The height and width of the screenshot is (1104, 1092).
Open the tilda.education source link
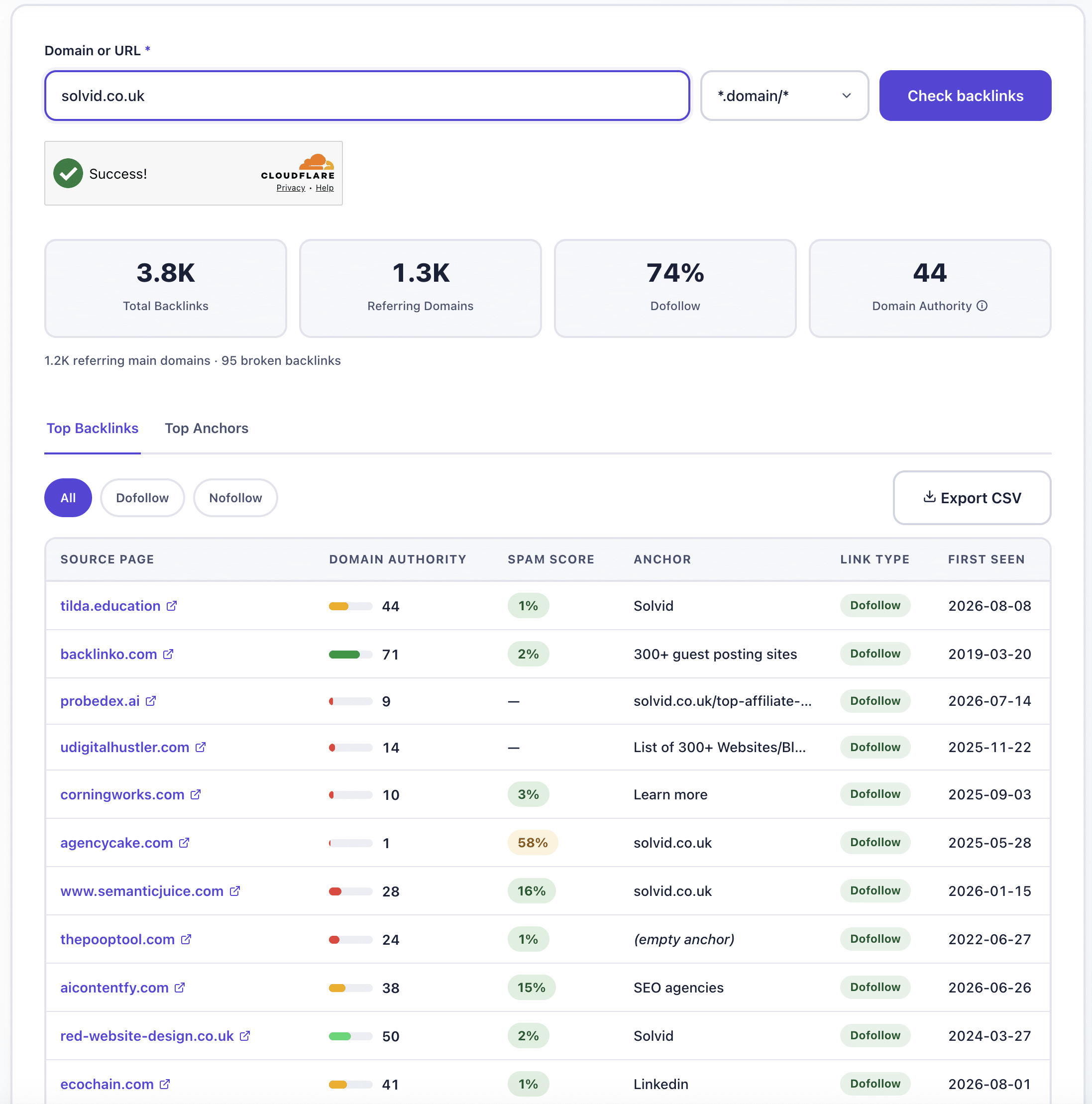[110, 606]
